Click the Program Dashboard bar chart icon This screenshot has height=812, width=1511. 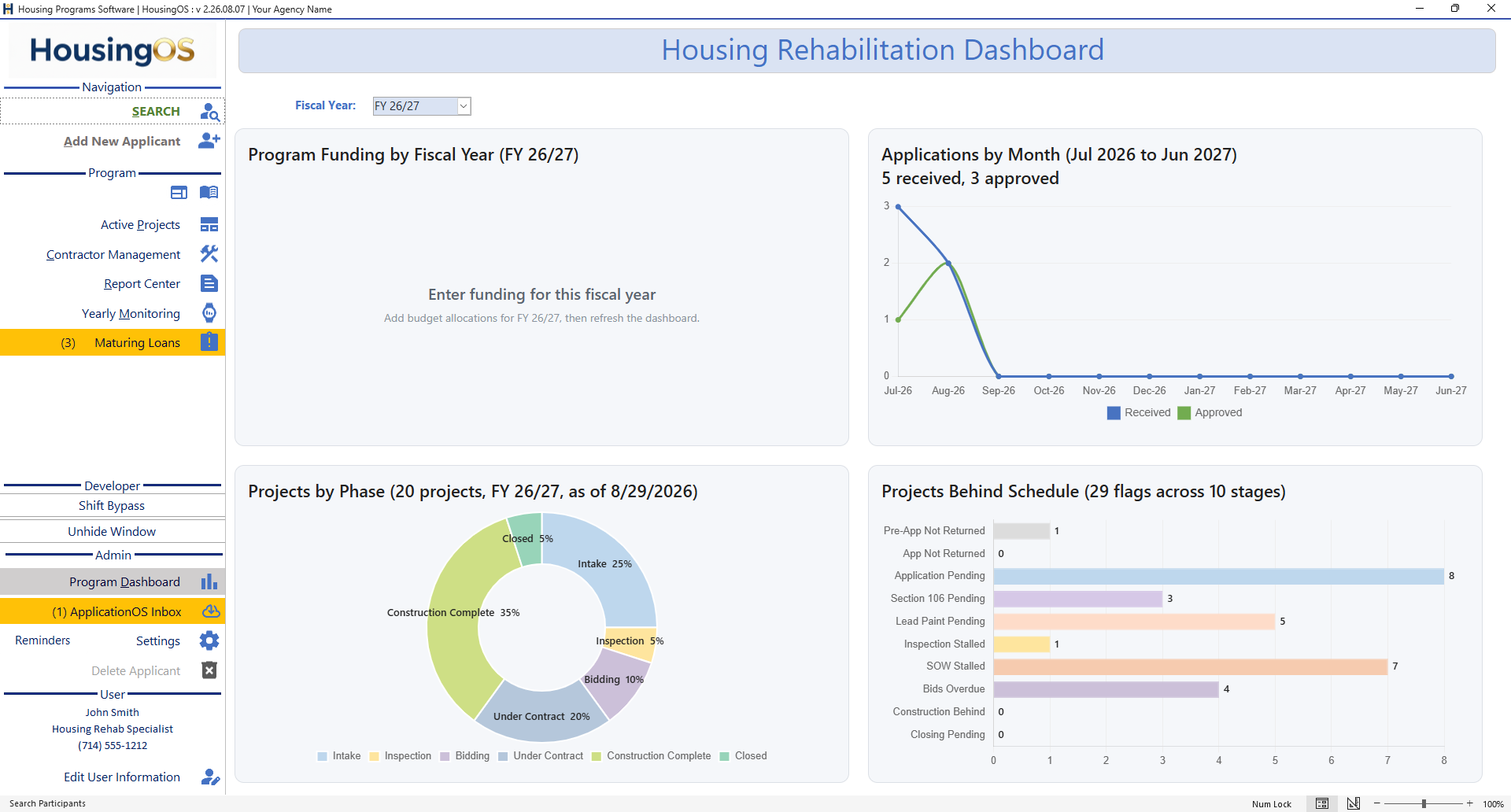[209, 581]
